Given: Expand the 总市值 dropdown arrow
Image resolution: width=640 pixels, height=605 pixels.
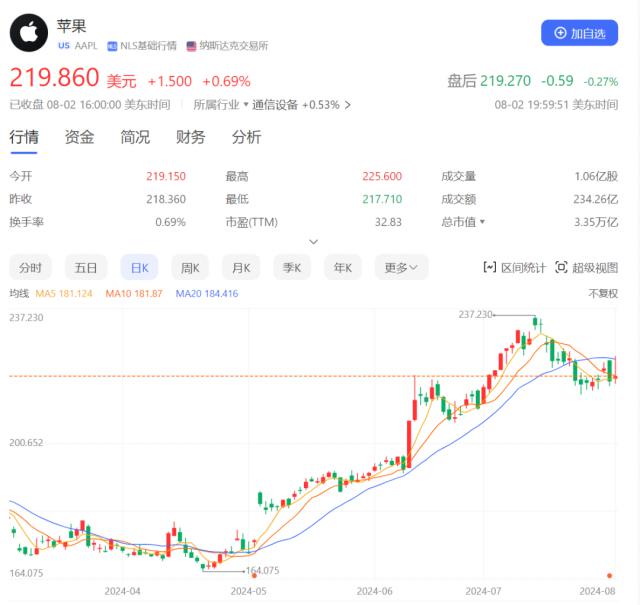Looking at the screenshot, I should [x=482, y=222].
